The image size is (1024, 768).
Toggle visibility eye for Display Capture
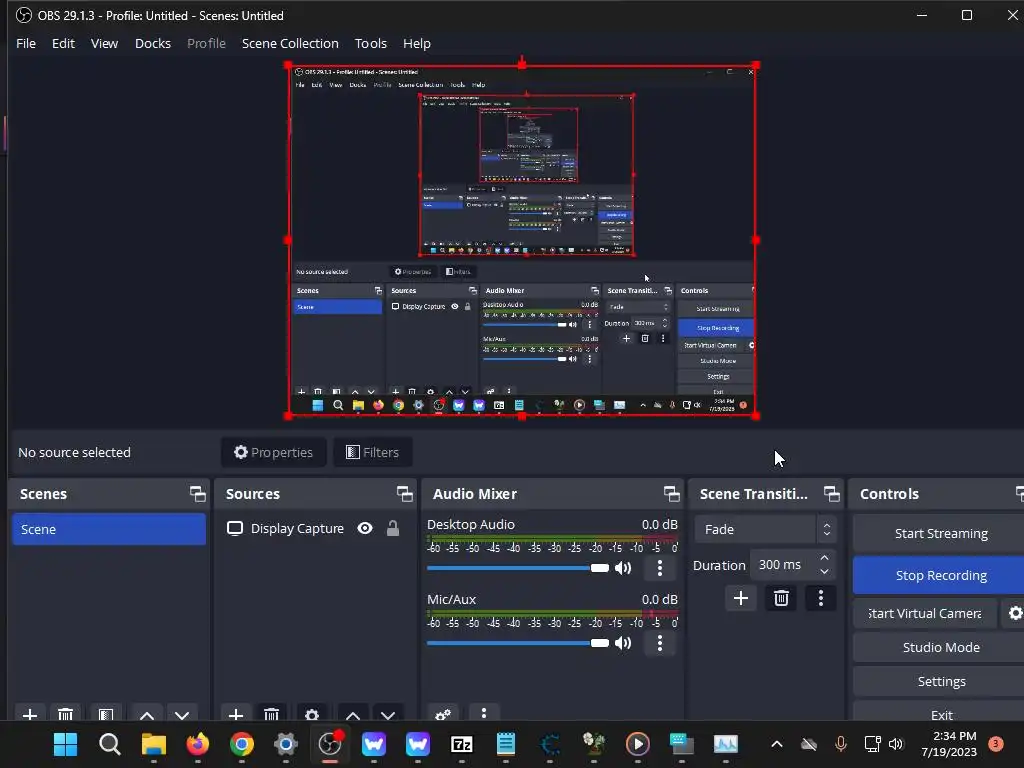coord(365,528)
